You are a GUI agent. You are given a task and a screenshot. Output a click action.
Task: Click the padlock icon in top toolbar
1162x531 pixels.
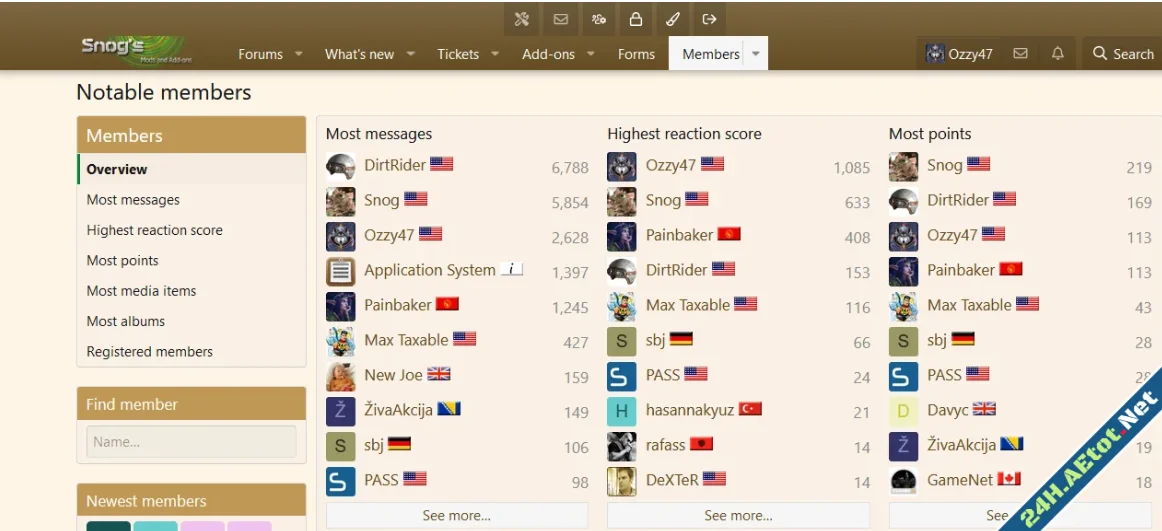click(x=635, y=19)
